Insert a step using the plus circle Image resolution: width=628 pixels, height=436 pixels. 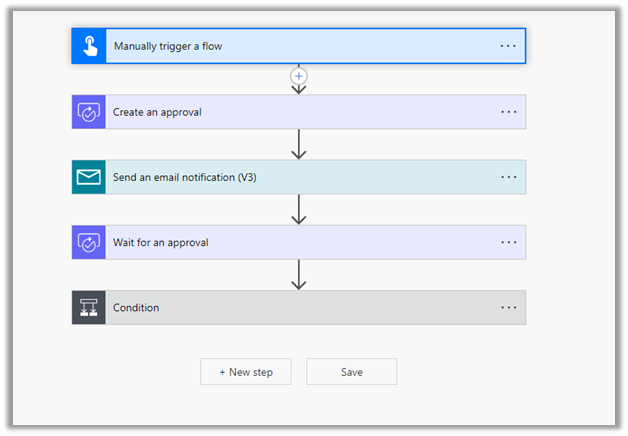tap(298, 76)
